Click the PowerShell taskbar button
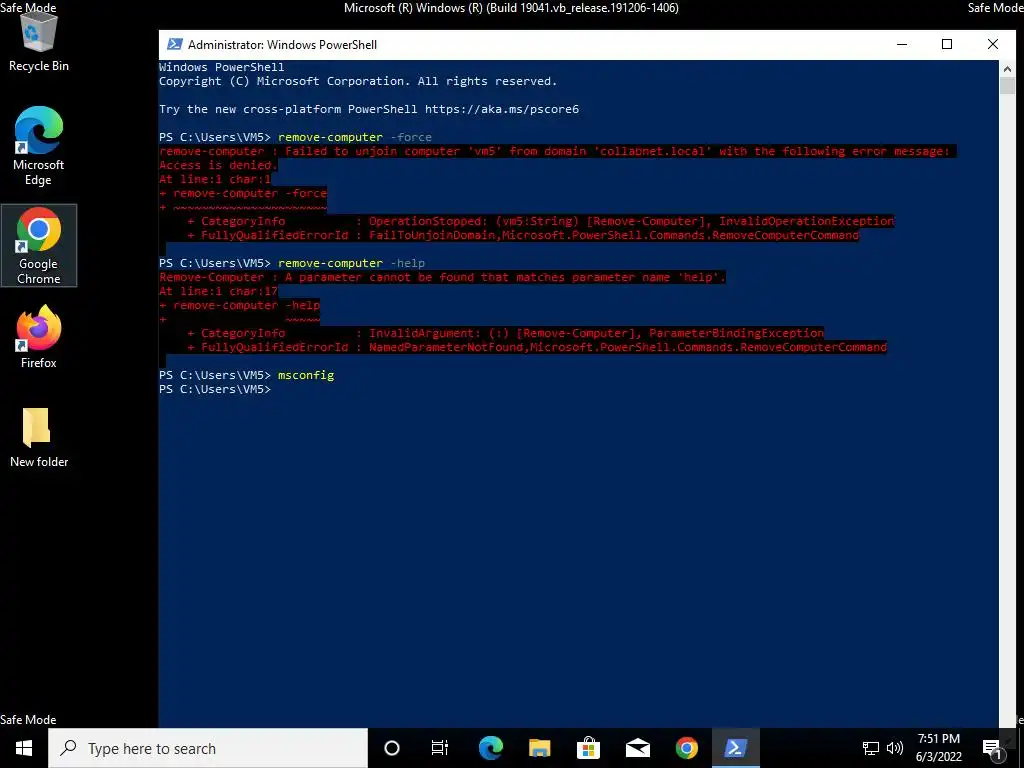This screenshot has width=1024, height=768. click(x=735, y=748)
